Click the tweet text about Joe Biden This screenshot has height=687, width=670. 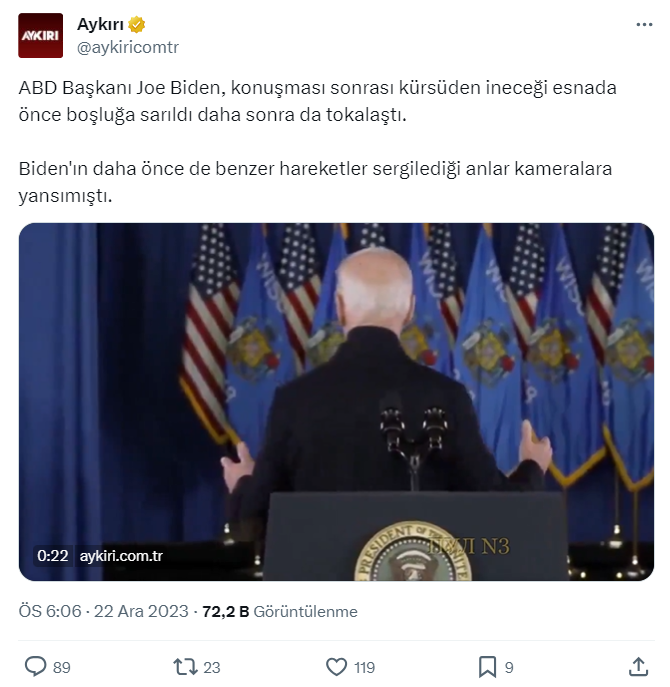pos(317,142)
